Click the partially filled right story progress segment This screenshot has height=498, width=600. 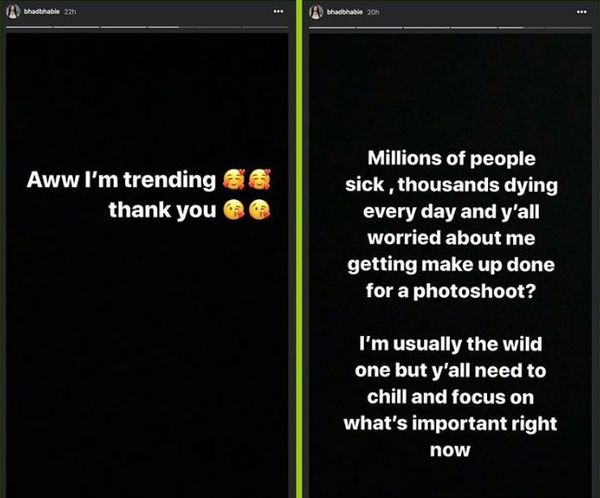tap(521, 28)
